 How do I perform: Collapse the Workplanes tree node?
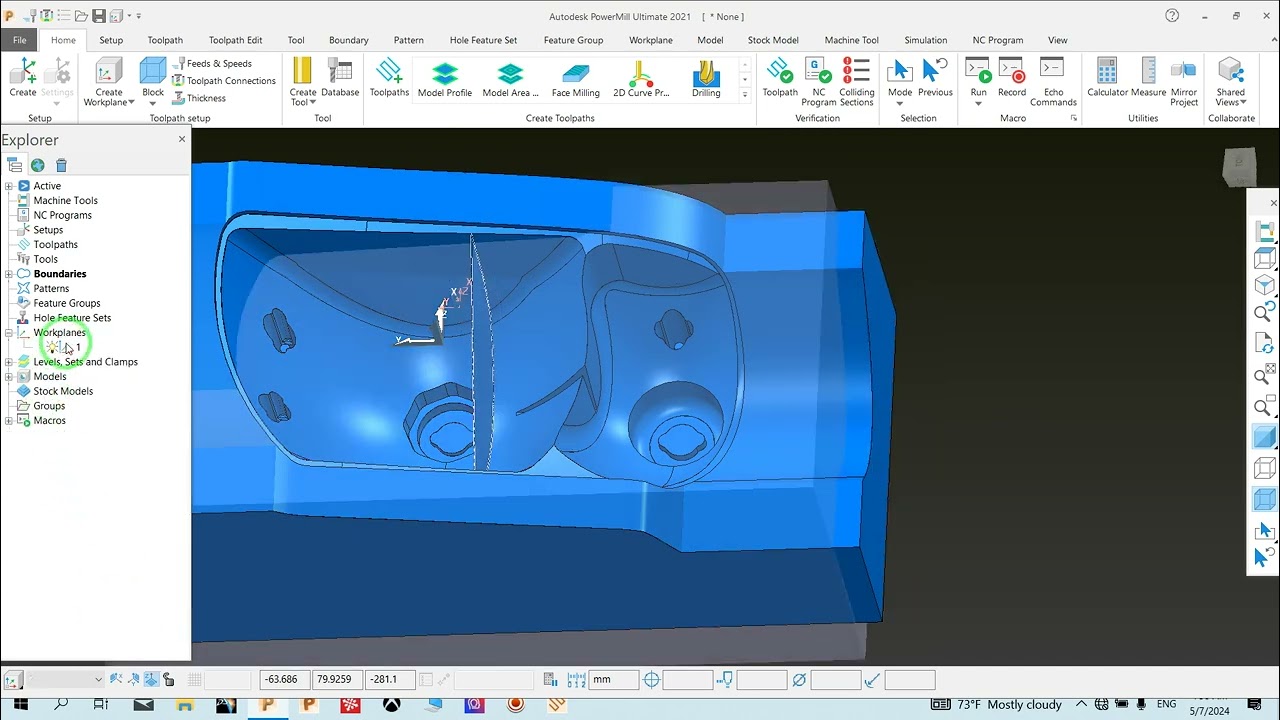coord(9,333)
